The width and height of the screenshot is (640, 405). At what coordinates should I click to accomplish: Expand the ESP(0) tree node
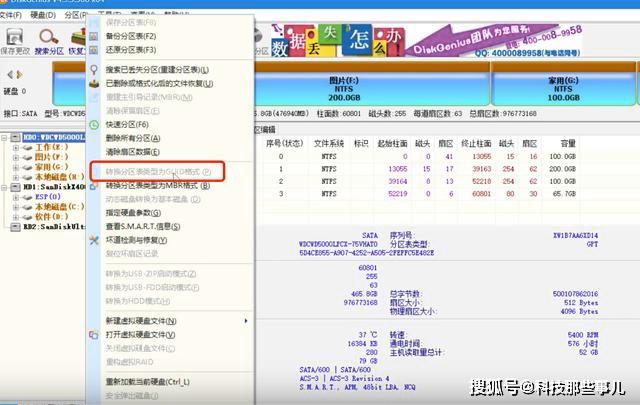[16, 197]
